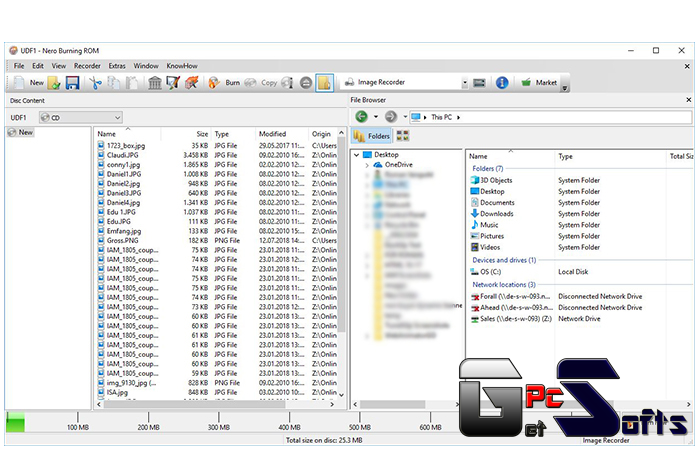
Task: Show disc info icon
Action: point(287,83)
